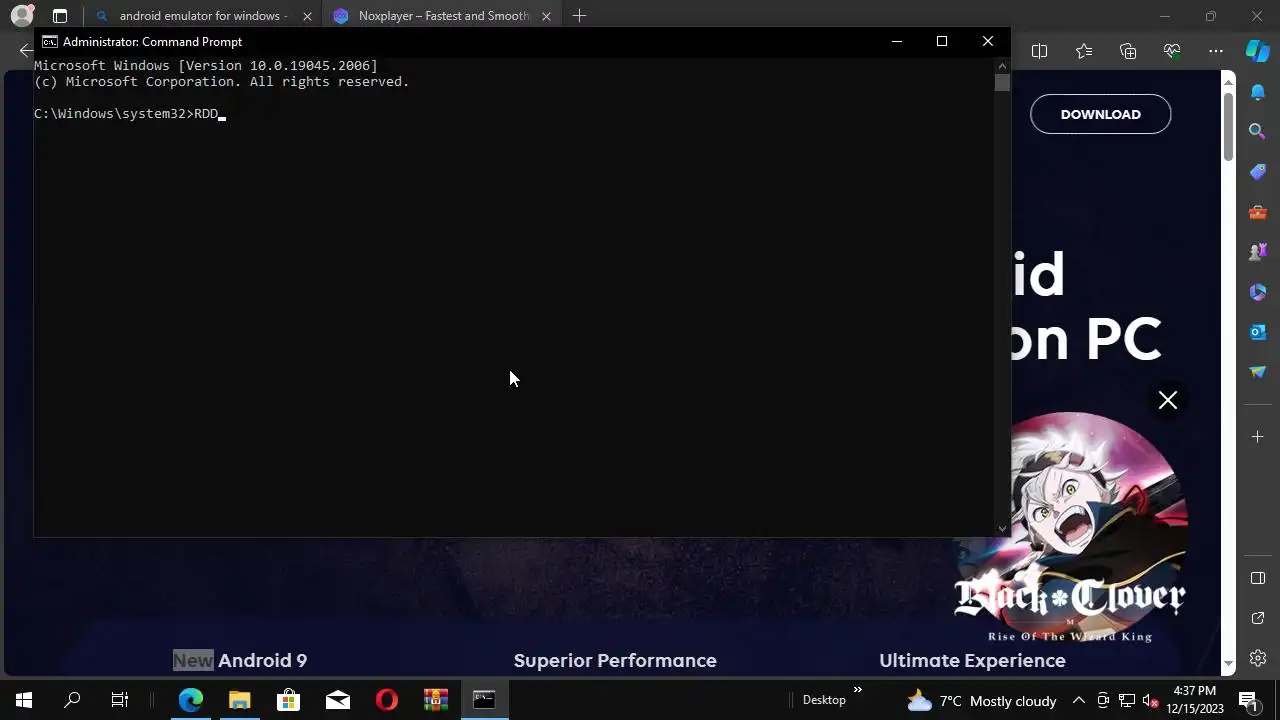Switch to the android emulator for windows tab

click(203, 16)
